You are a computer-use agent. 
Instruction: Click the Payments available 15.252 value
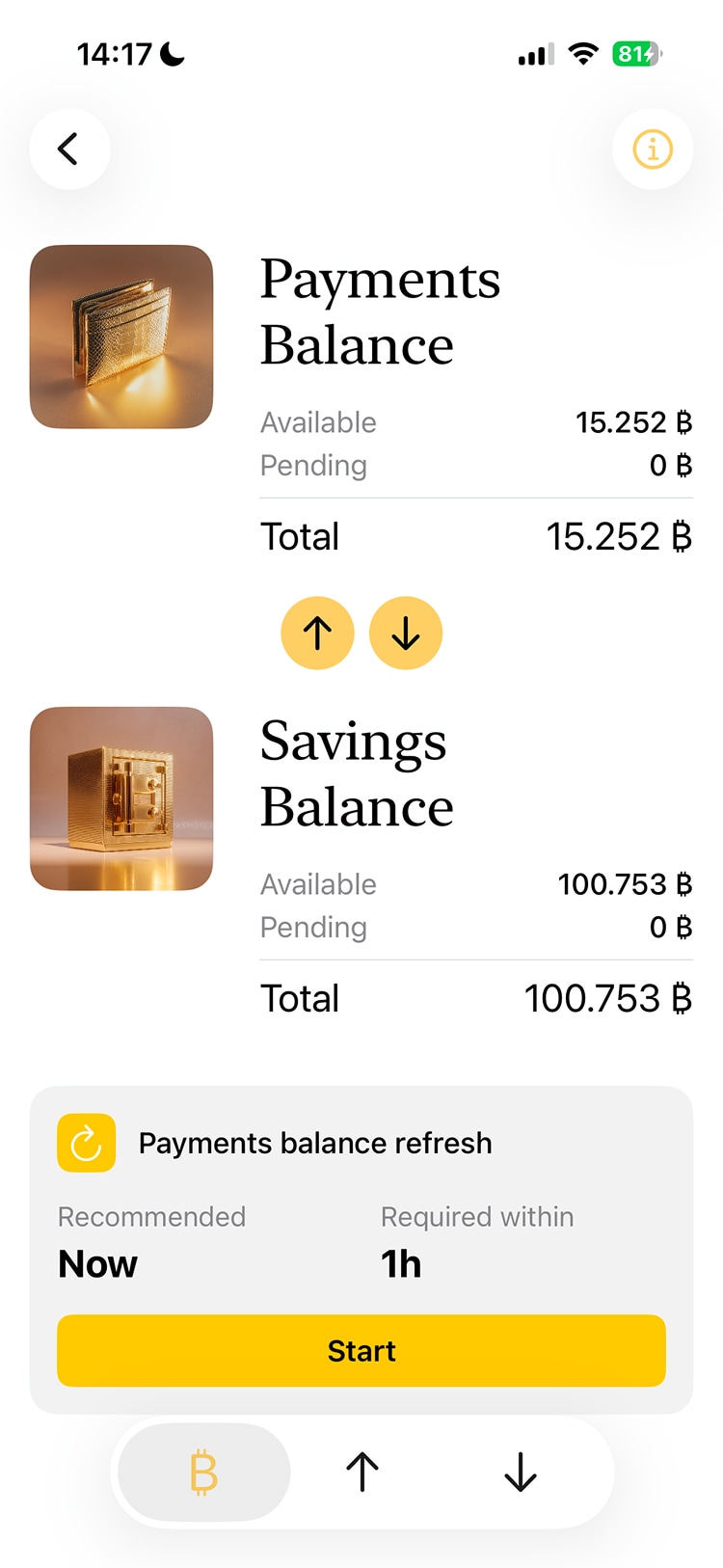(633, 422)
